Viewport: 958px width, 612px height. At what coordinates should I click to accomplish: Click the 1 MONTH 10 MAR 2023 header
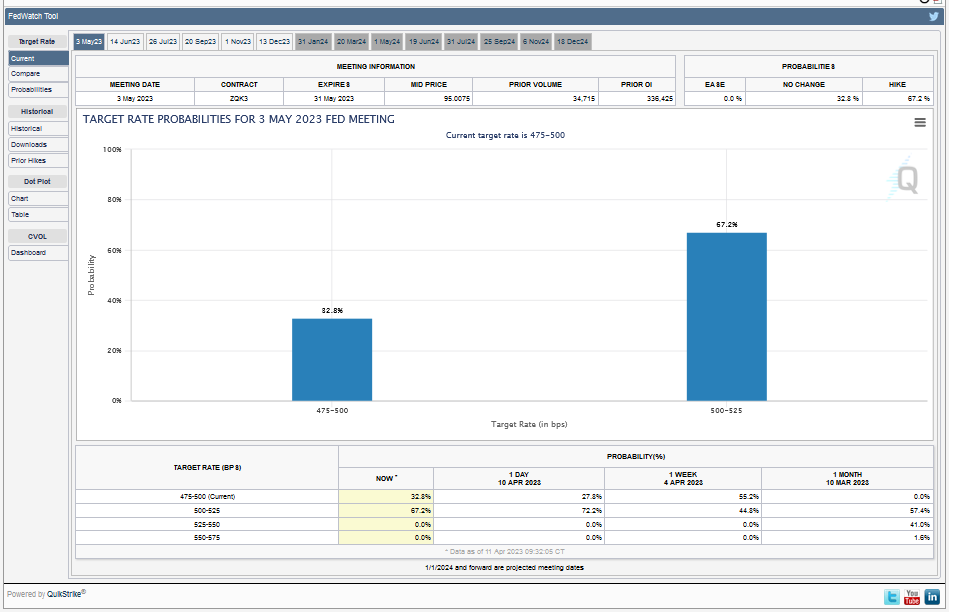(847, 478)
